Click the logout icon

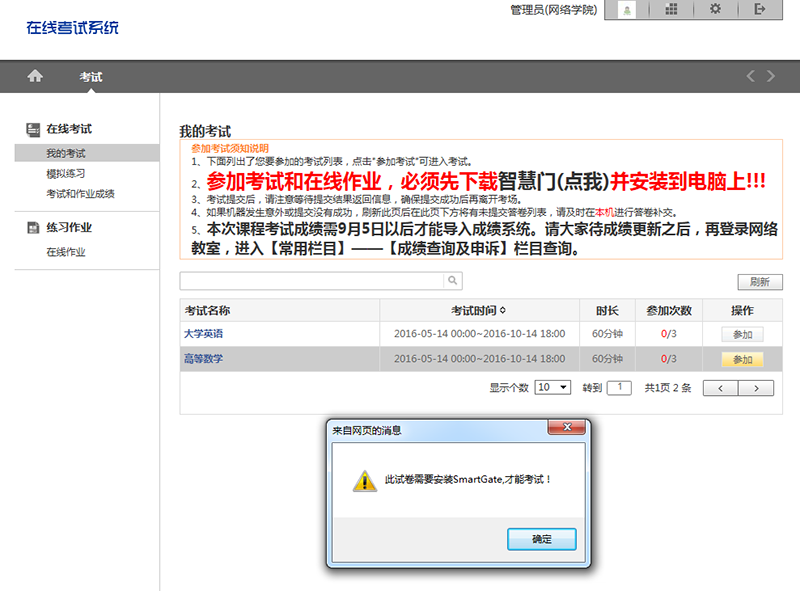[759, 9]
